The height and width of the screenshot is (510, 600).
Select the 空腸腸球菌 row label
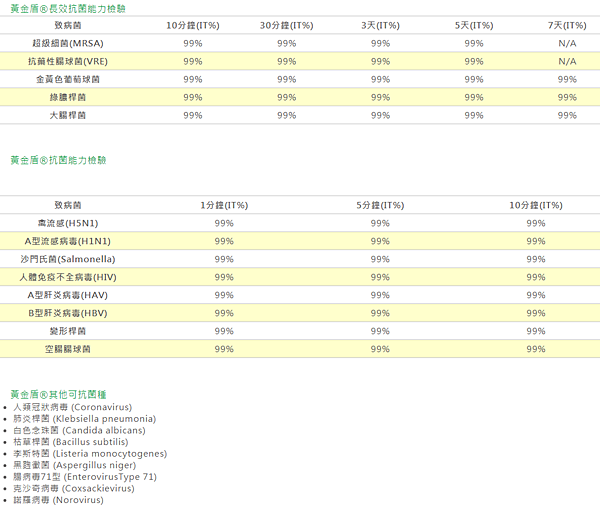point(68,349)
